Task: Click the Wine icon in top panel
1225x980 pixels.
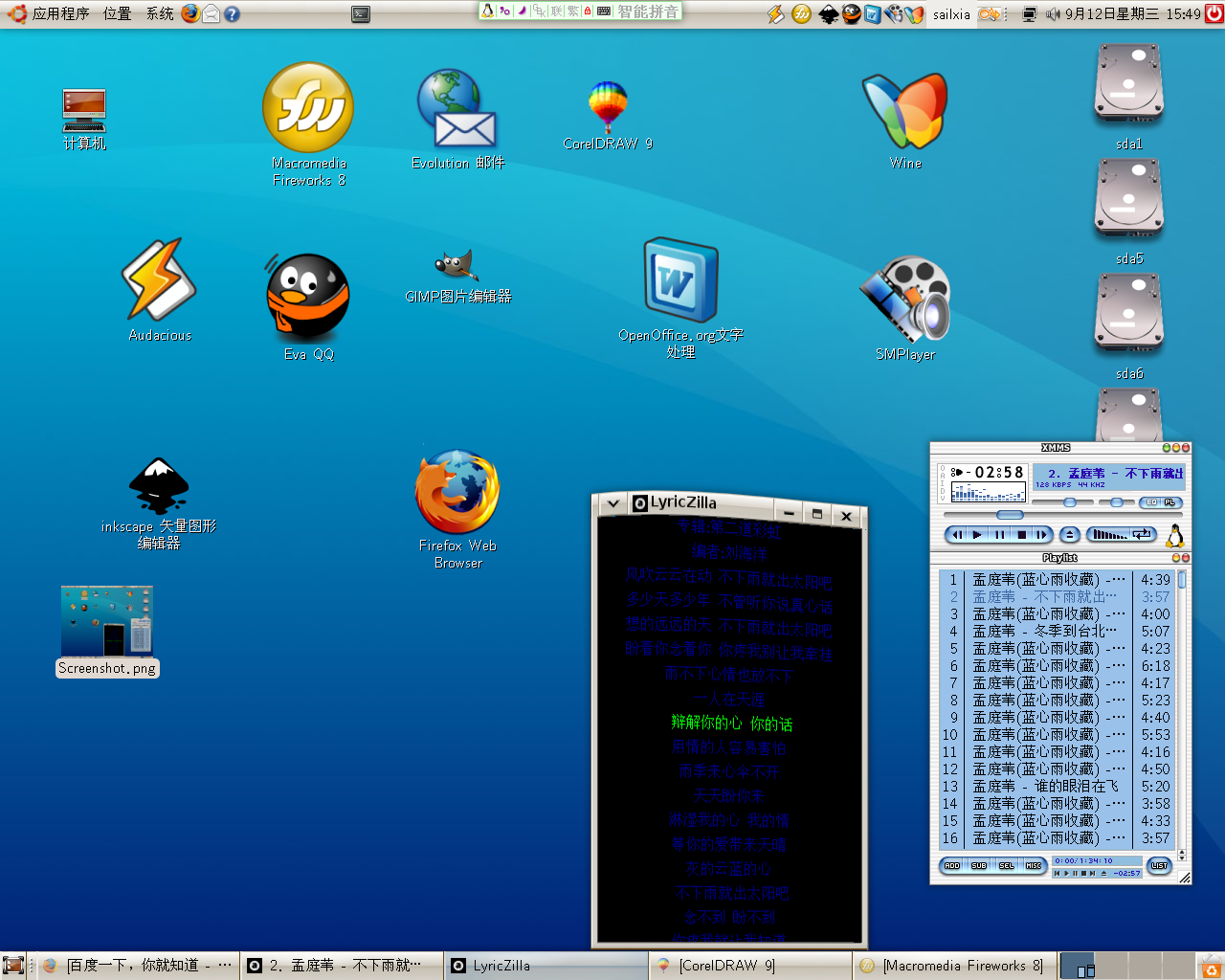Action: 915,13
